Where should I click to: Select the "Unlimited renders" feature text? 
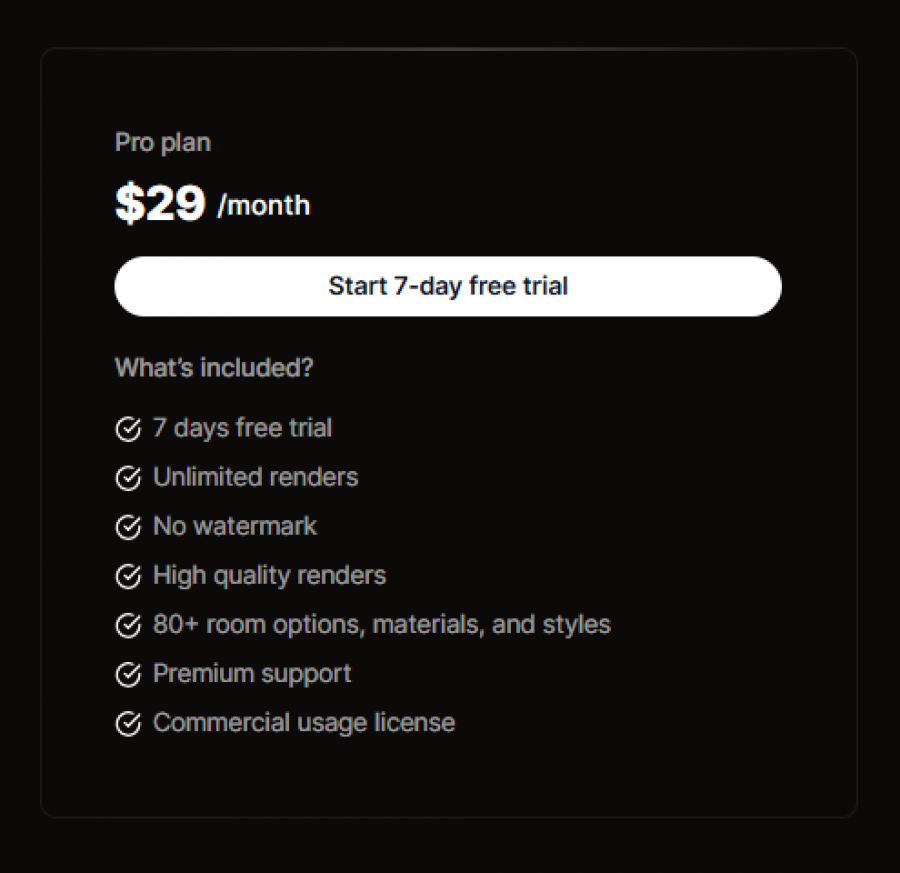pyautogui.click(x=255, y=477)
